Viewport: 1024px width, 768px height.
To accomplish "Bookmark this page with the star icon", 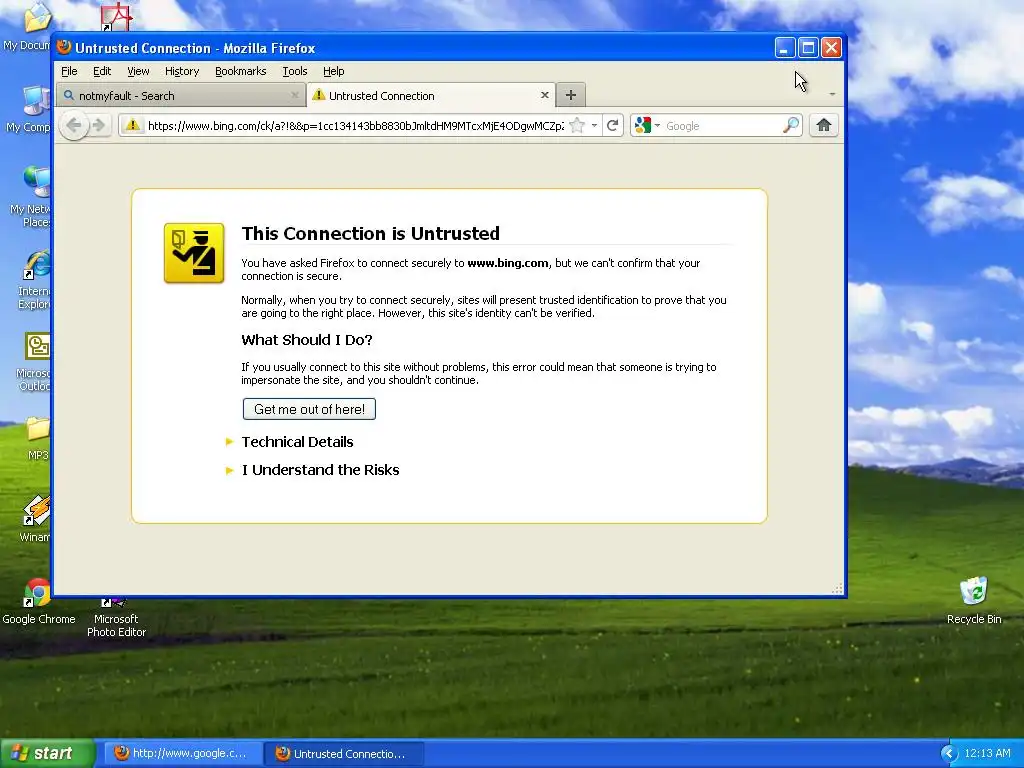I will click(577, 125).
